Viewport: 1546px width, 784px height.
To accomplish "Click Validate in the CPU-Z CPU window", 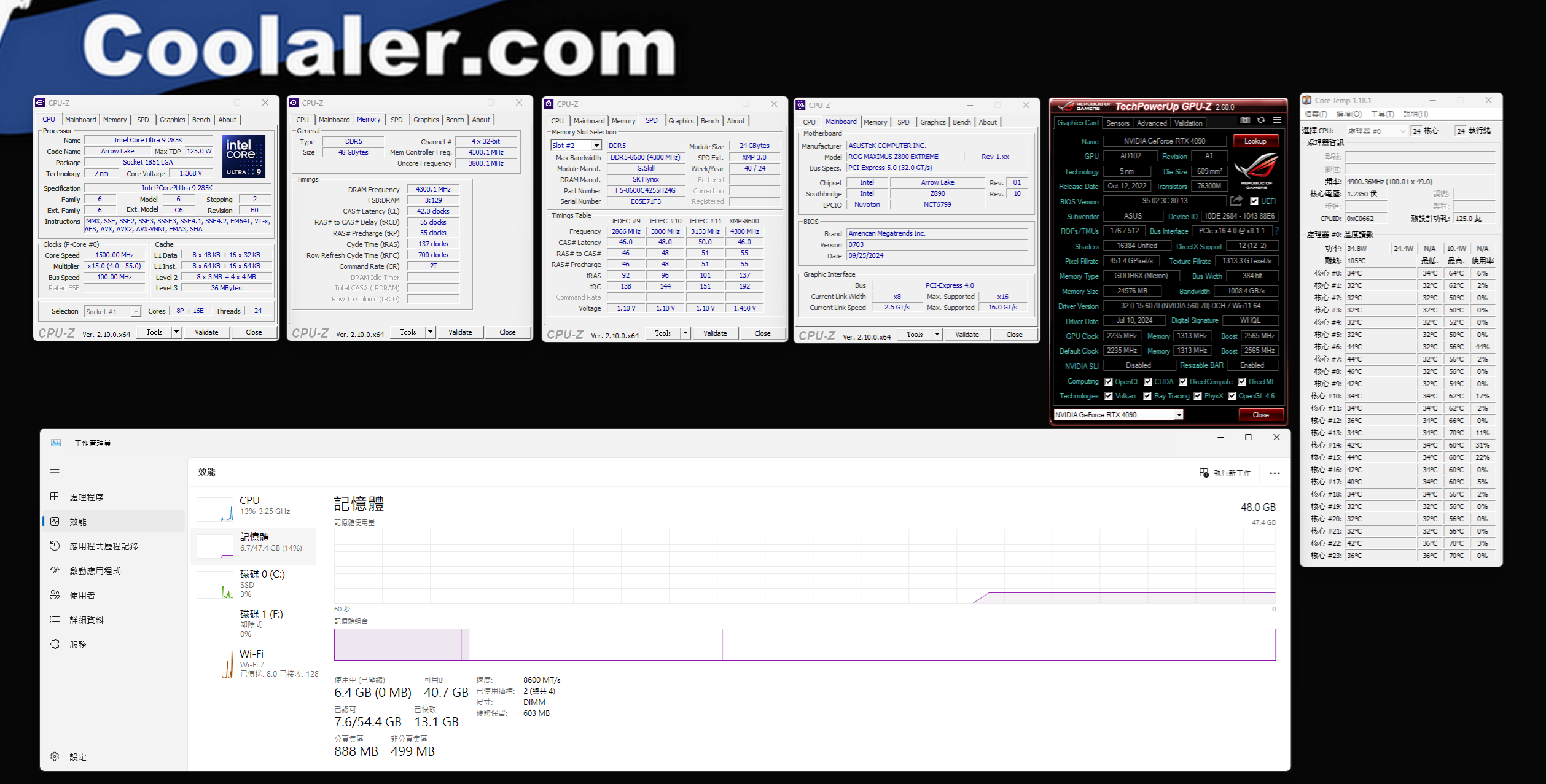I will (x=206, y=332).
